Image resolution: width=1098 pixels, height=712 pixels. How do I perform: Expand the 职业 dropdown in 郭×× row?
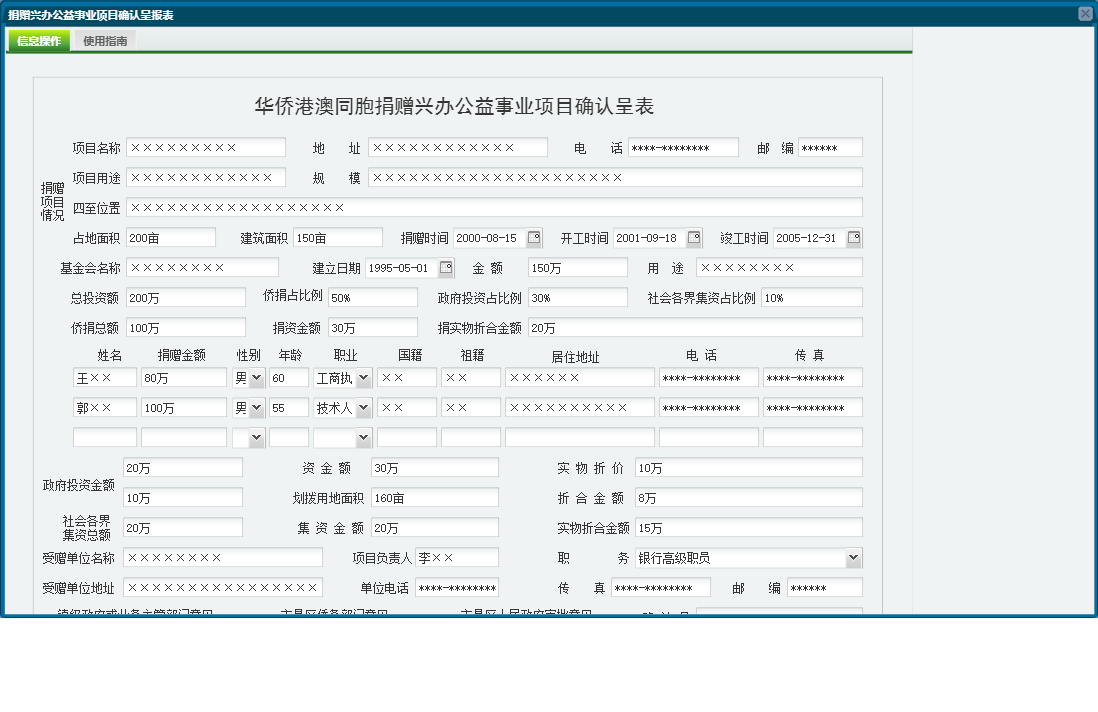(363, 408)
